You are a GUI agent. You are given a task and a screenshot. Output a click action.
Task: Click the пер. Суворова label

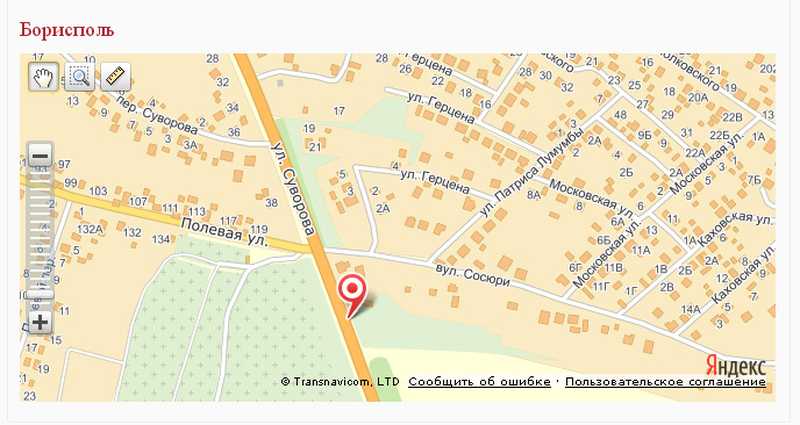click(x=157, y=113)
